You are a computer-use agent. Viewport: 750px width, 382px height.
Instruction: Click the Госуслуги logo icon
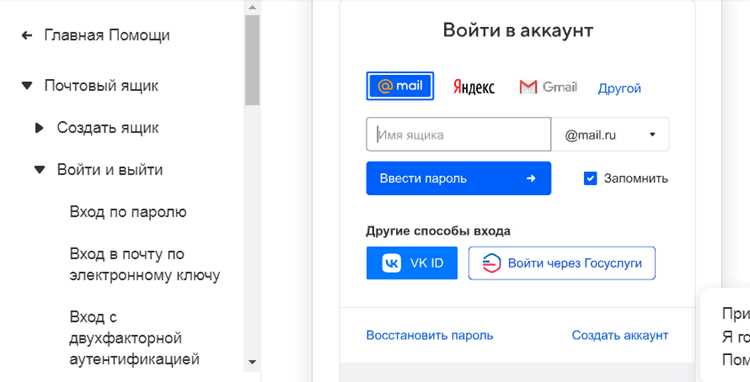tap(491, 263)
